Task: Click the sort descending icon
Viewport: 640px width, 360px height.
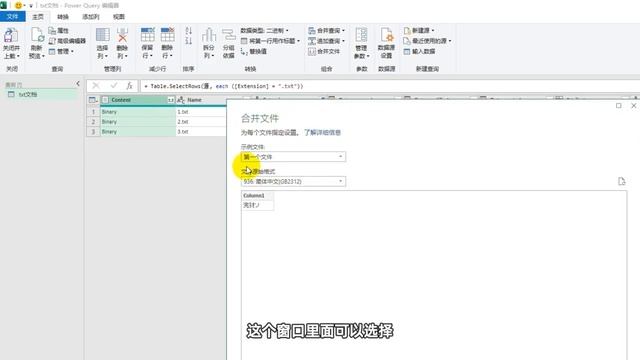Action: [x=189, y=41]
